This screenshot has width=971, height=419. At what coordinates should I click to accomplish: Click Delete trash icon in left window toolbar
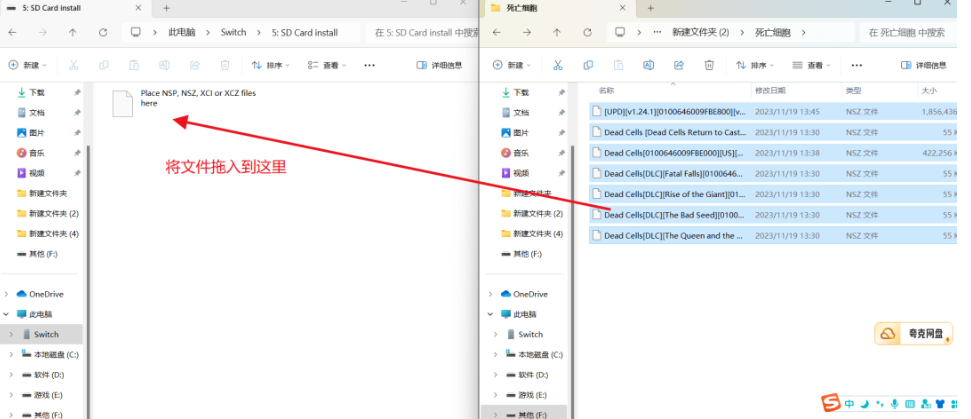point(225,65)
